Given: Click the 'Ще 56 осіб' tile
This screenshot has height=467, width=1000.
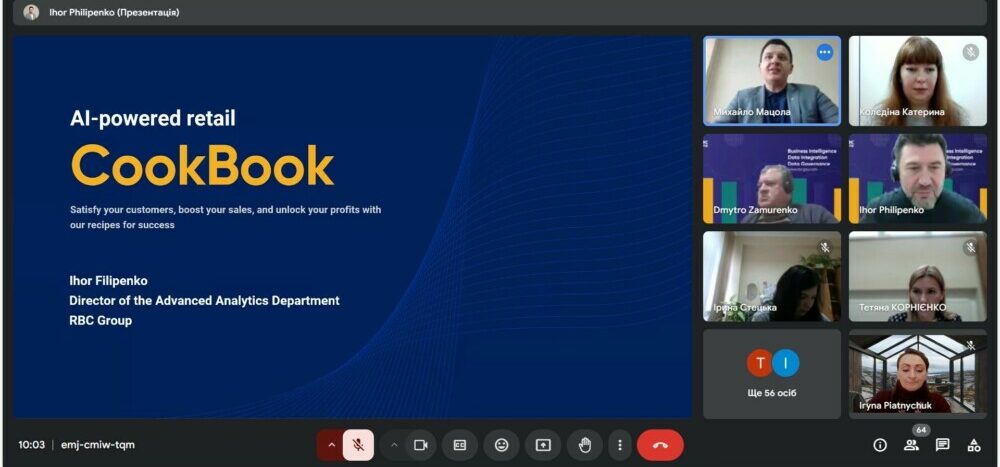Looking at the screenshot, I should click(772, 373).
